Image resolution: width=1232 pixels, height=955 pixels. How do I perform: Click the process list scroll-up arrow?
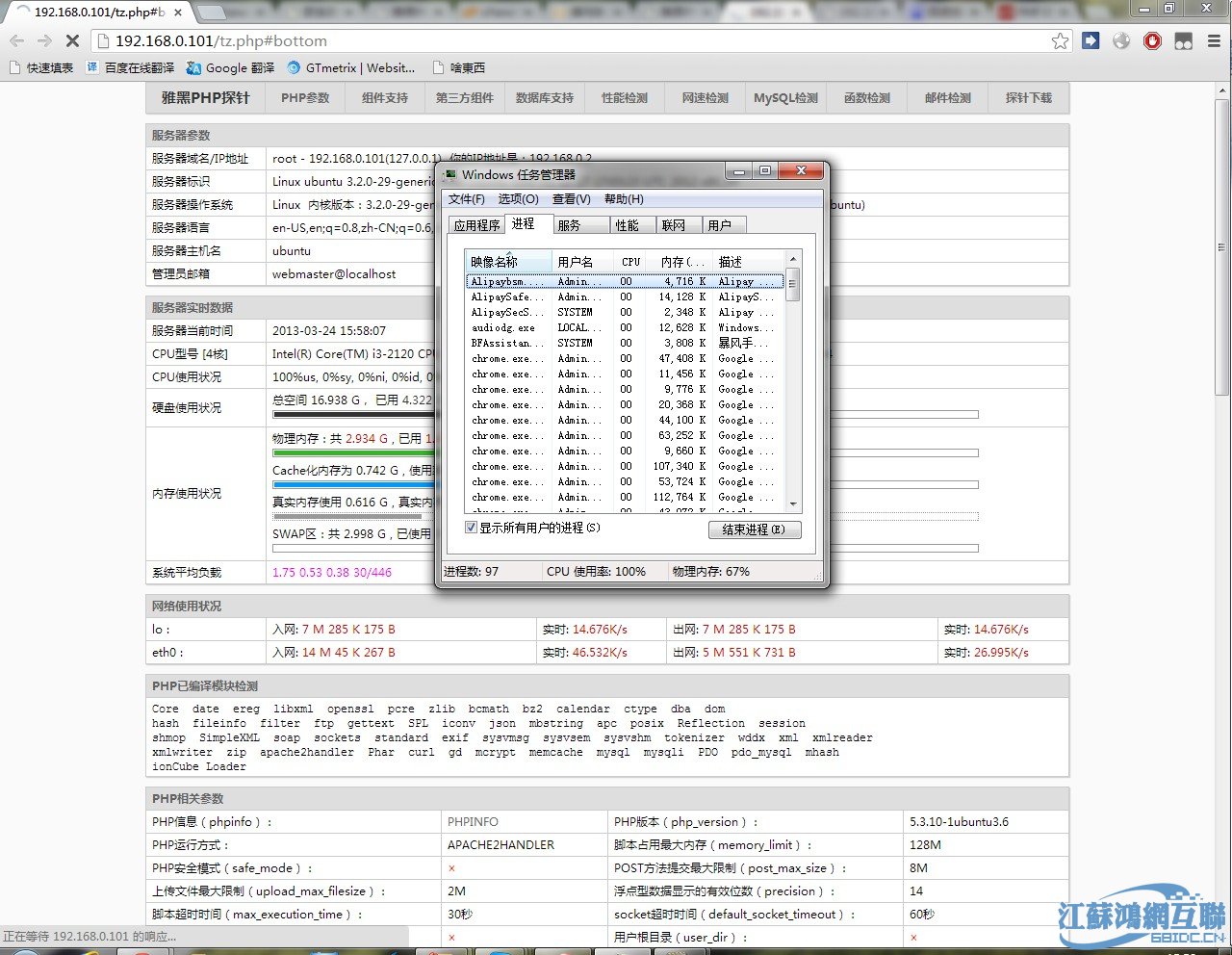pyautogui.click(x=793, y=260)
